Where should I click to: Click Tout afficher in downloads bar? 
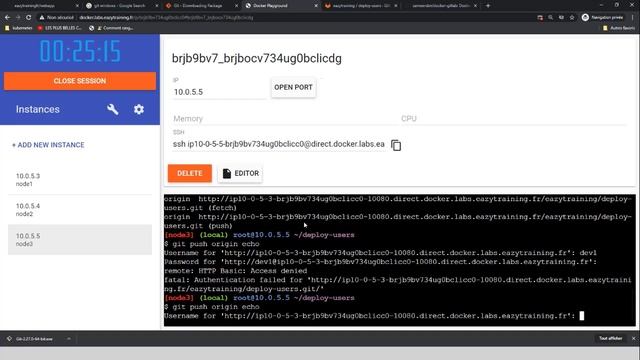click(610, 338)
